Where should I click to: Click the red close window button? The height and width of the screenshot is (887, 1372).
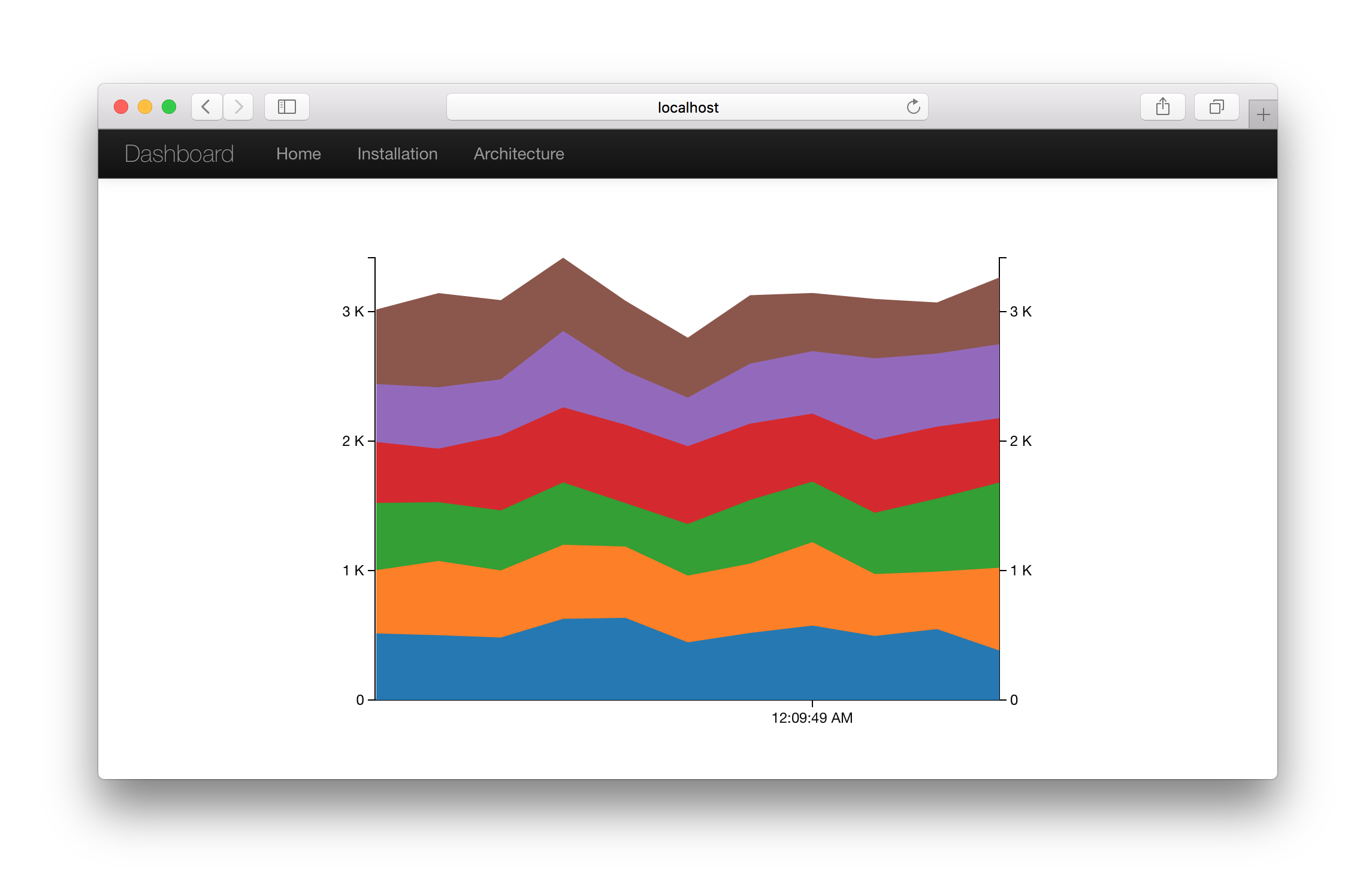[121, 107]
